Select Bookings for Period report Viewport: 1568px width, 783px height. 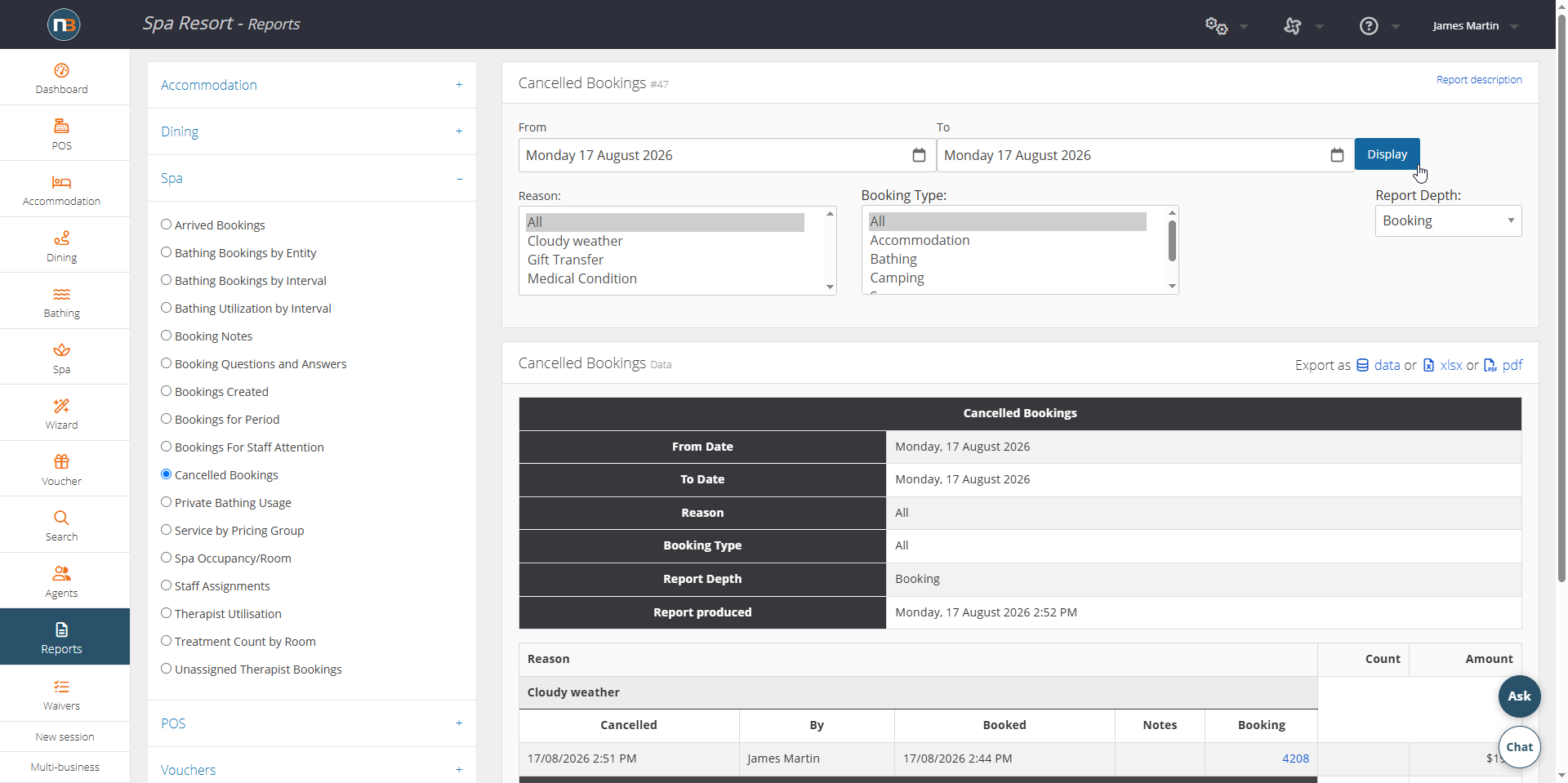[166, 419]
